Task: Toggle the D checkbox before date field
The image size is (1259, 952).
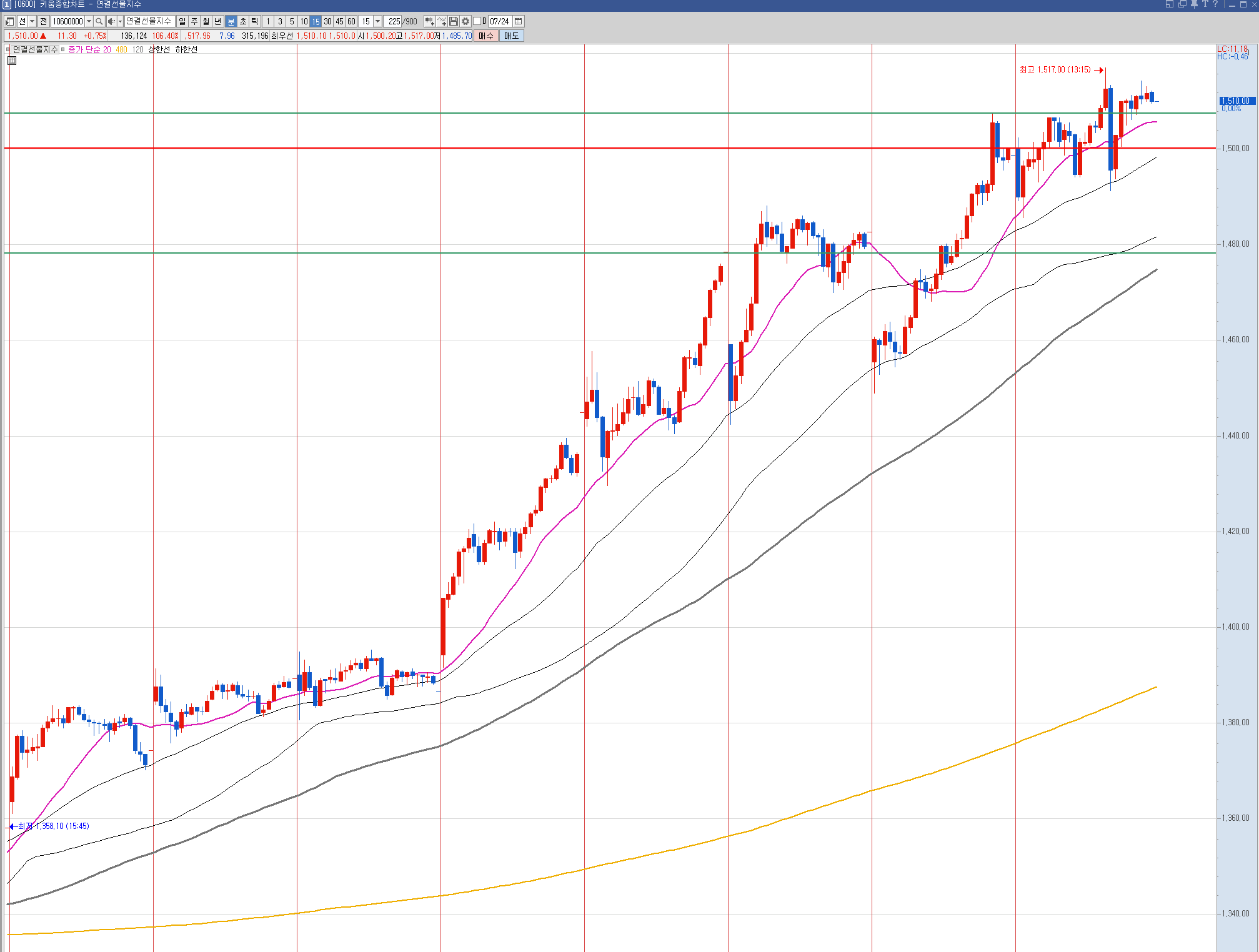Action: (477, 21)
